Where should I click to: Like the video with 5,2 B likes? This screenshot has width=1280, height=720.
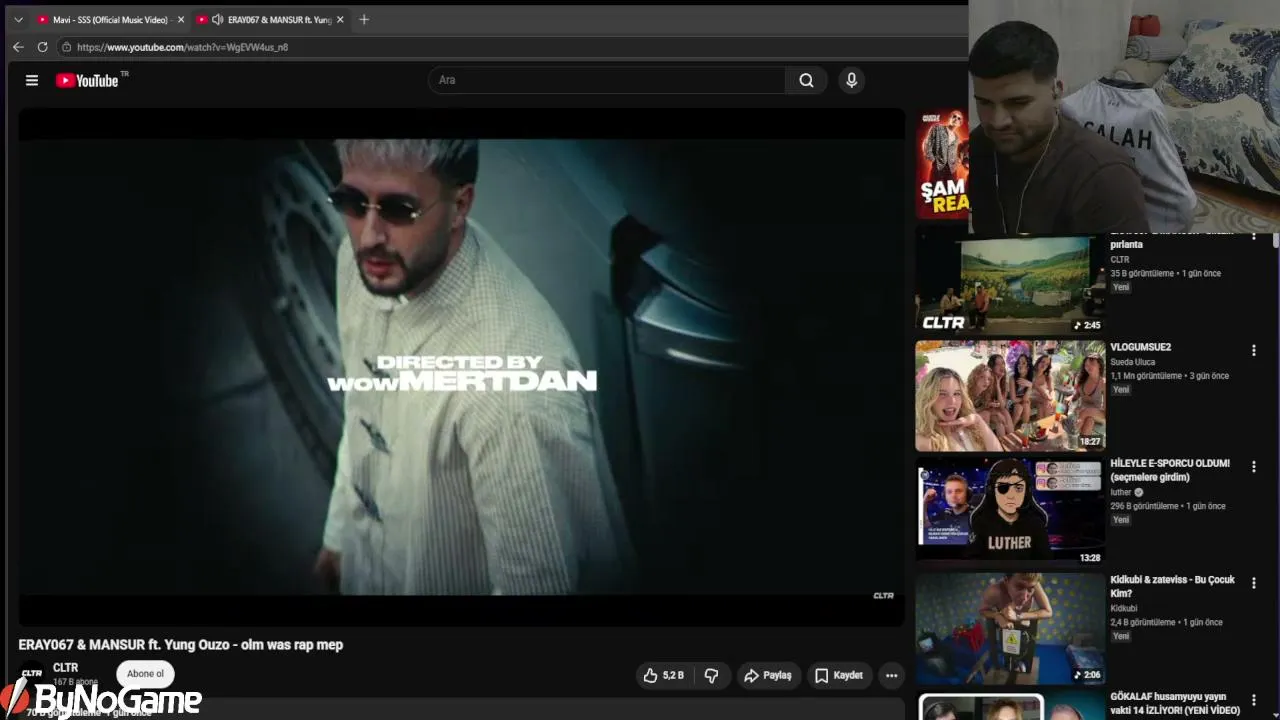pyautogui.click(x=663, y=676)
